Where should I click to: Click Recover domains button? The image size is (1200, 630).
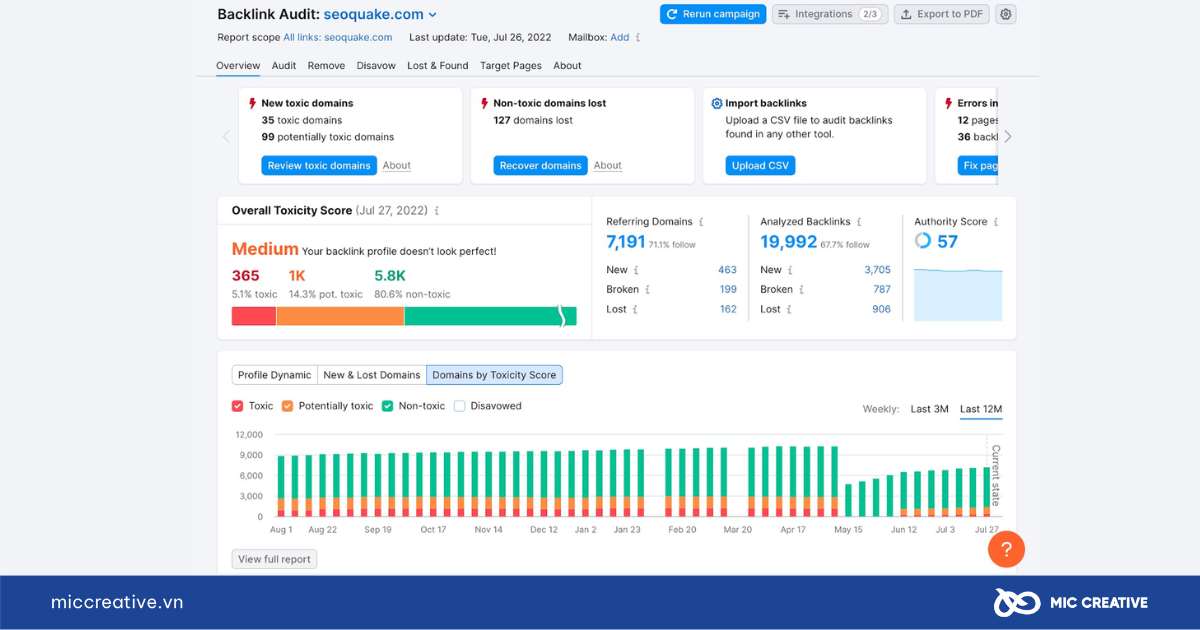pos(540,166)
